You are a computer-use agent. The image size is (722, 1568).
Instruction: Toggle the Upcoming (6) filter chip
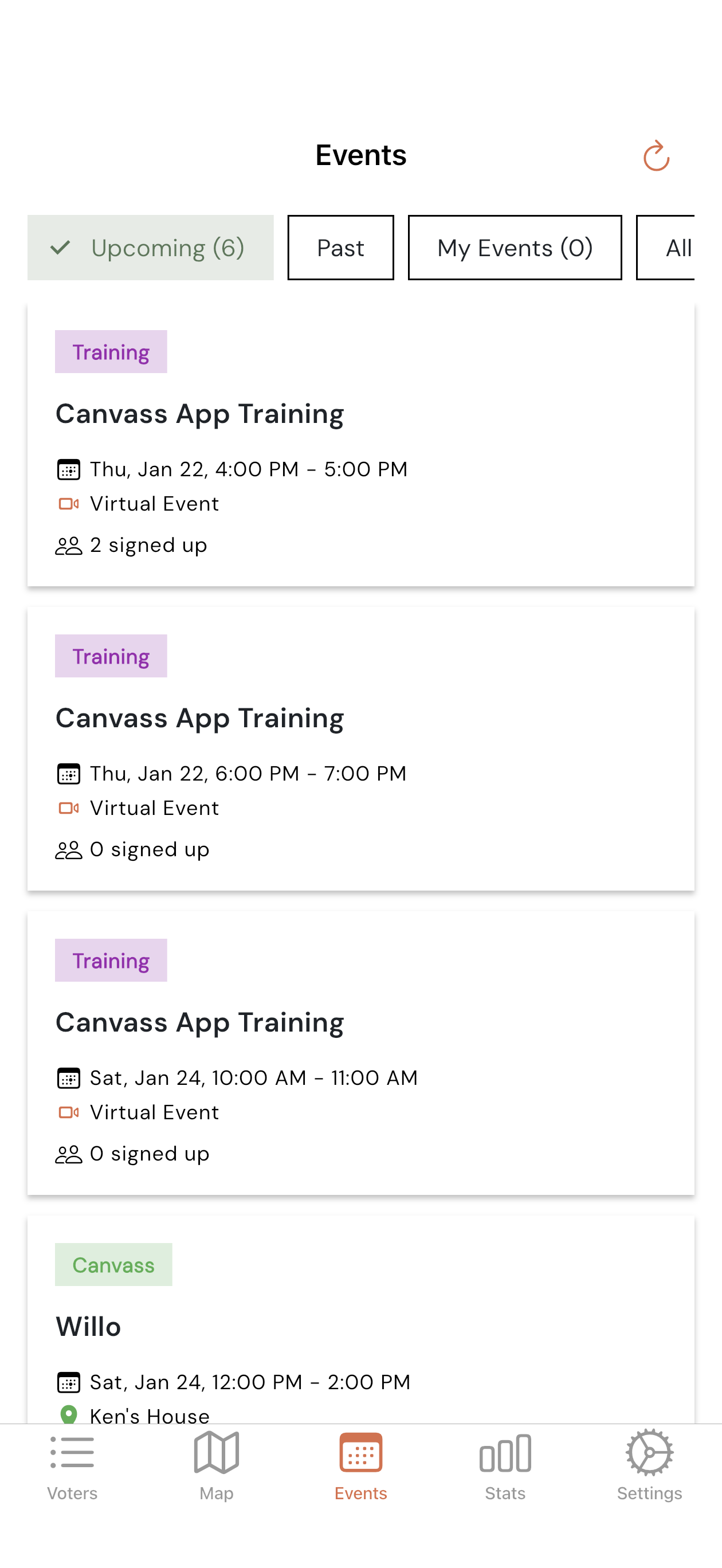[150, 248]
